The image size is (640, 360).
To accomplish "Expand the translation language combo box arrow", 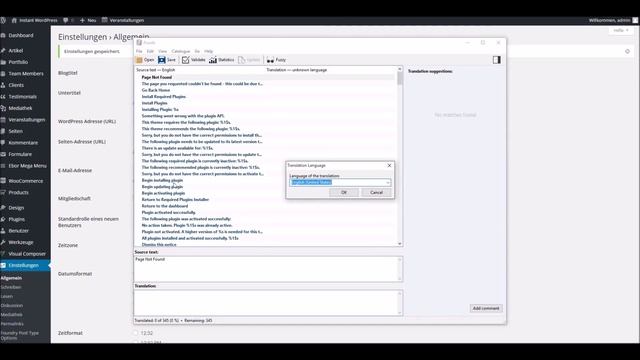I will (388, 182).
